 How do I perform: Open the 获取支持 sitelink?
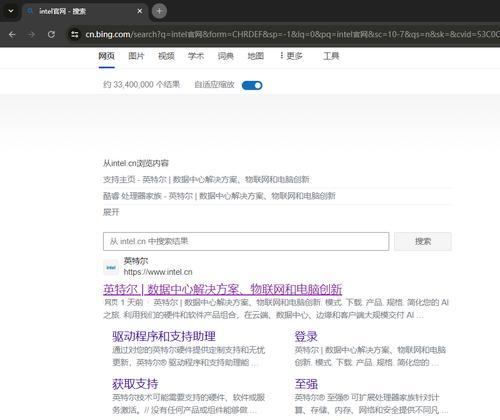[135, 384]
